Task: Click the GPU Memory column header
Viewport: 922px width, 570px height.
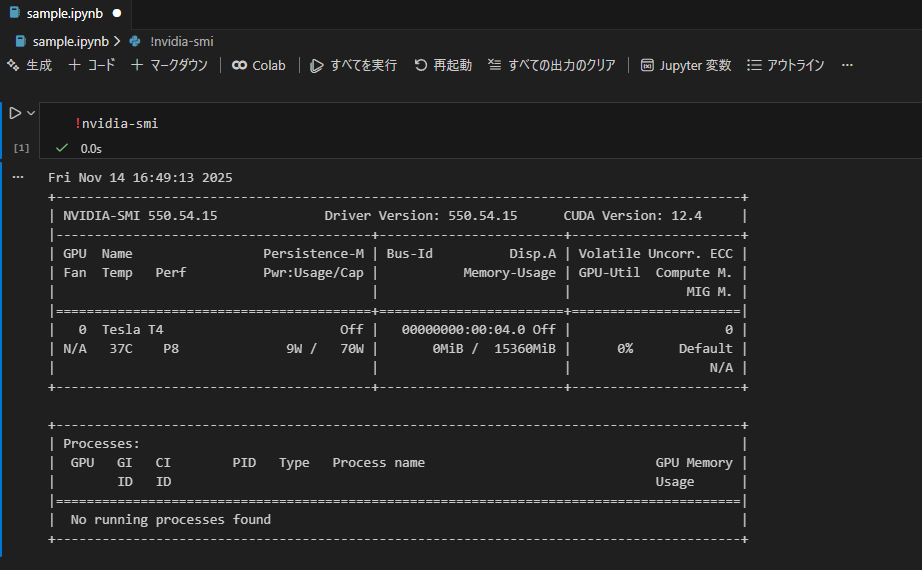Action: (694, 463)
